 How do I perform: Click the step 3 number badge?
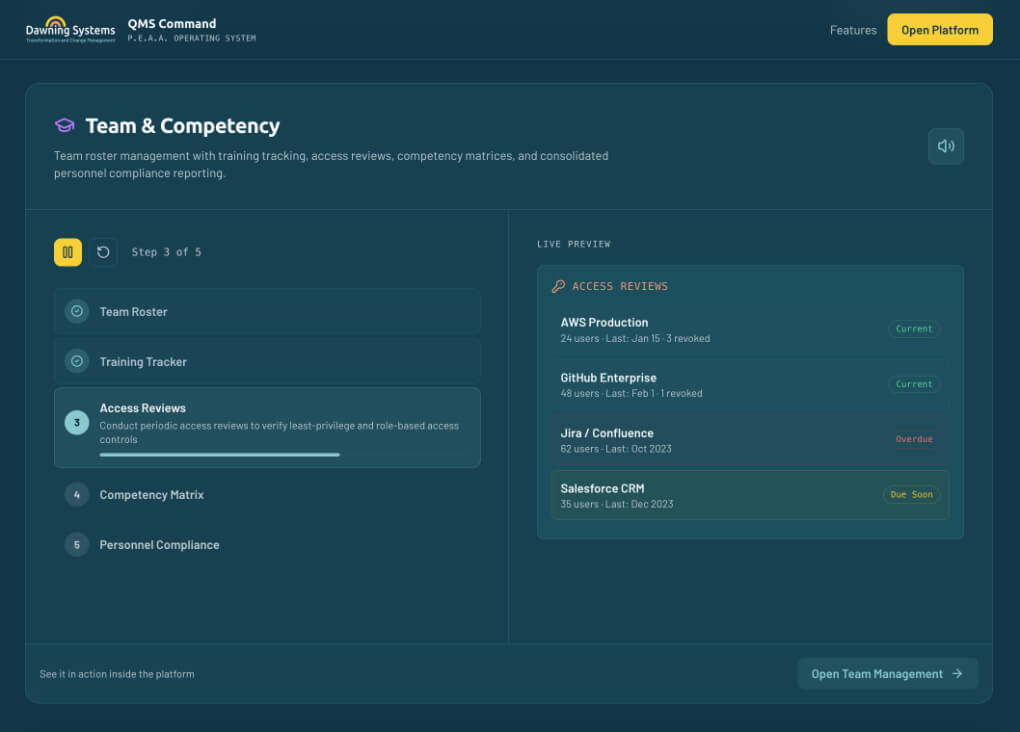(77, 422)
